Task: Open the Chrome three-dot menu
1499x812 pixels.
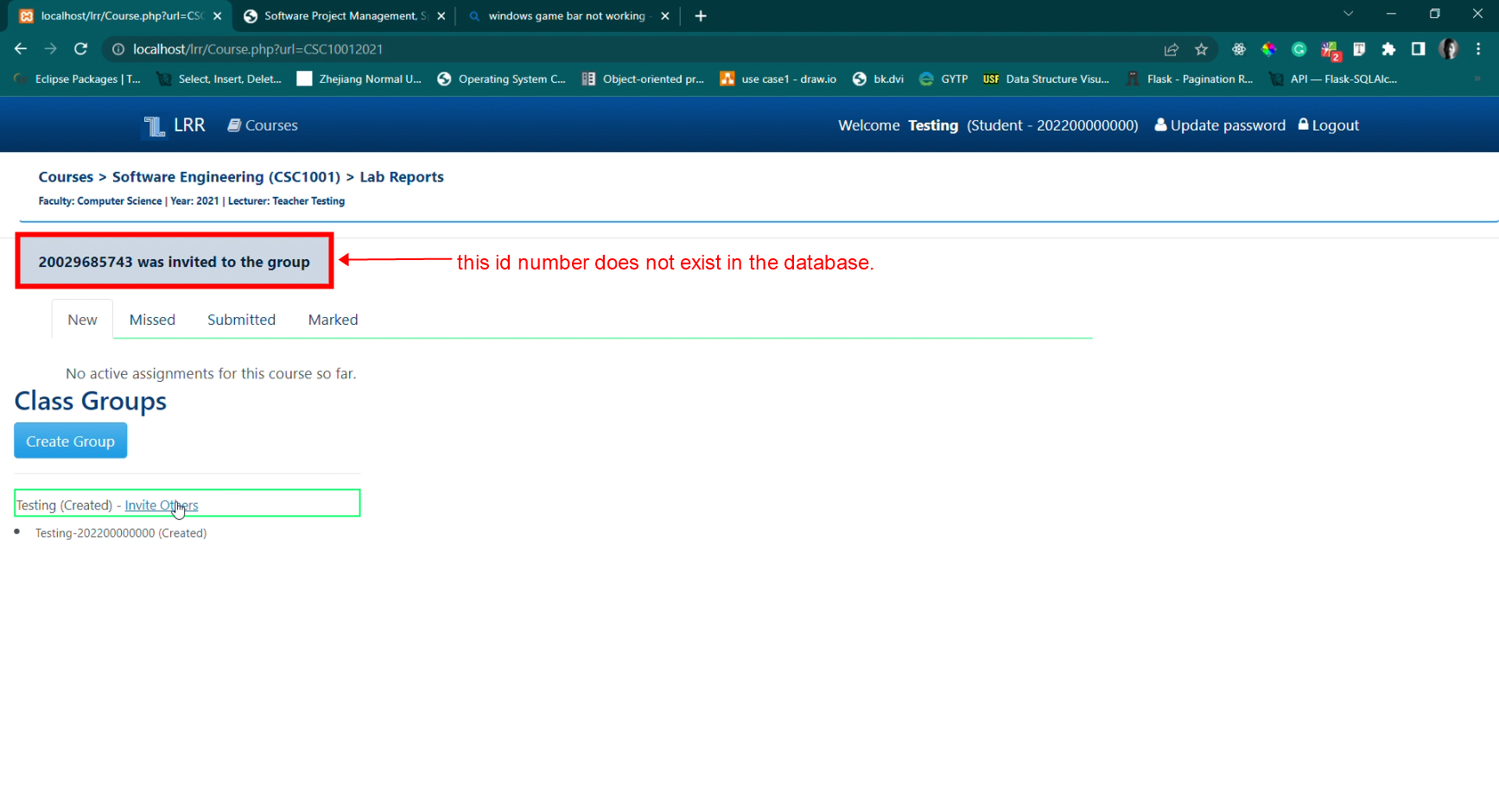Action: 1478,49
